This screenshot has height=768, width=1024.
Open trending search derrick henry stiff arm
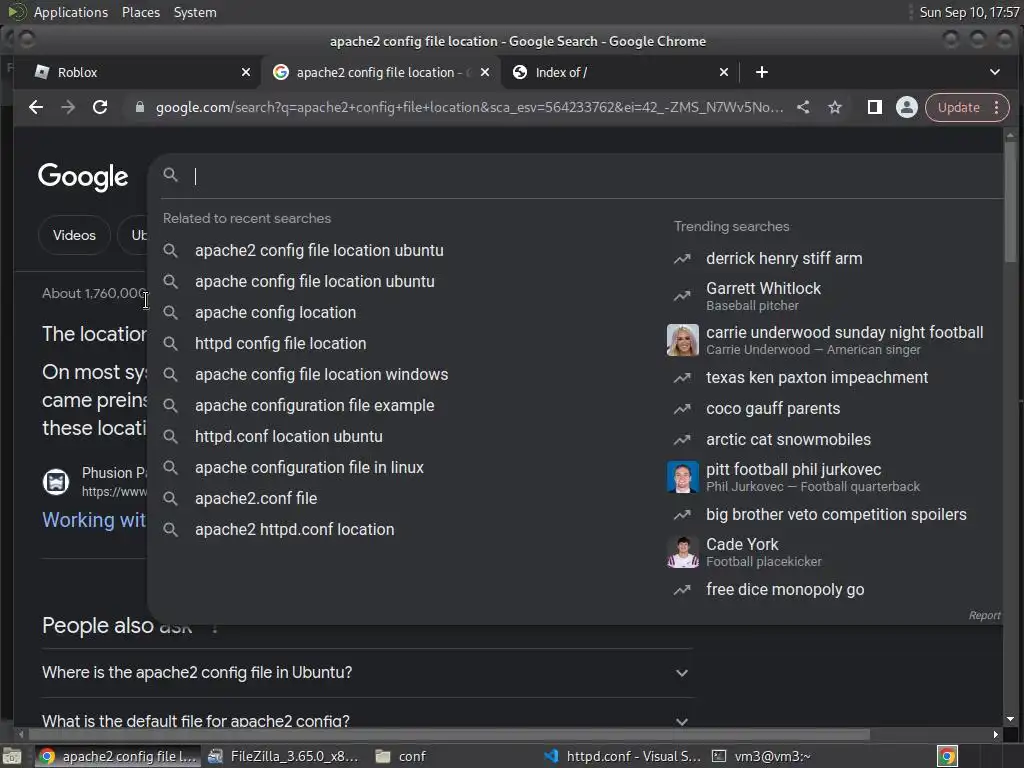click(x=784, y=259)
